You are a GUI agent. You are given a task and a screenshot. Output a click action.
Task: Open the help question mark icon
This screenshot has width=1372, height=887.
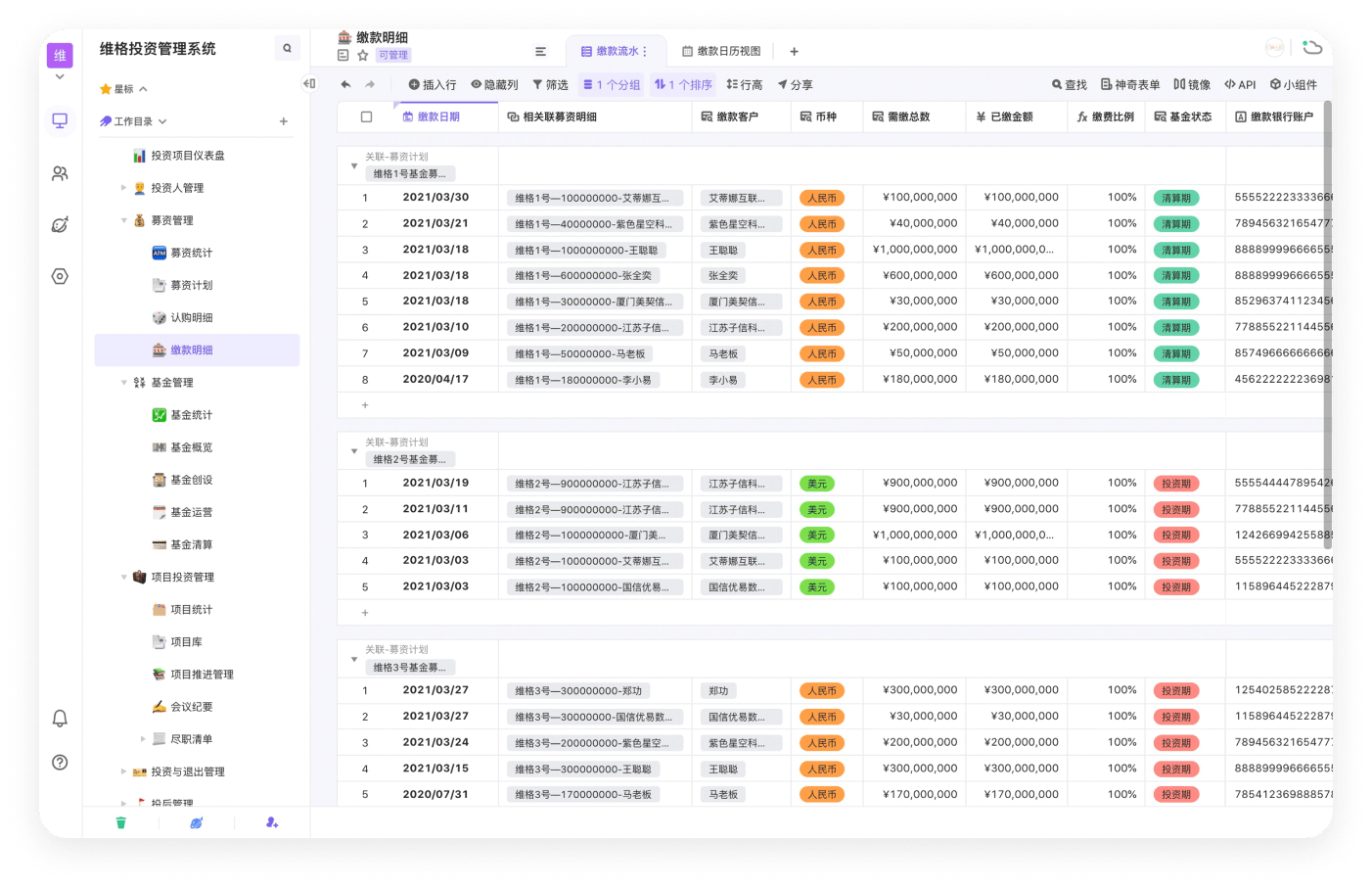tap(60, 762)
